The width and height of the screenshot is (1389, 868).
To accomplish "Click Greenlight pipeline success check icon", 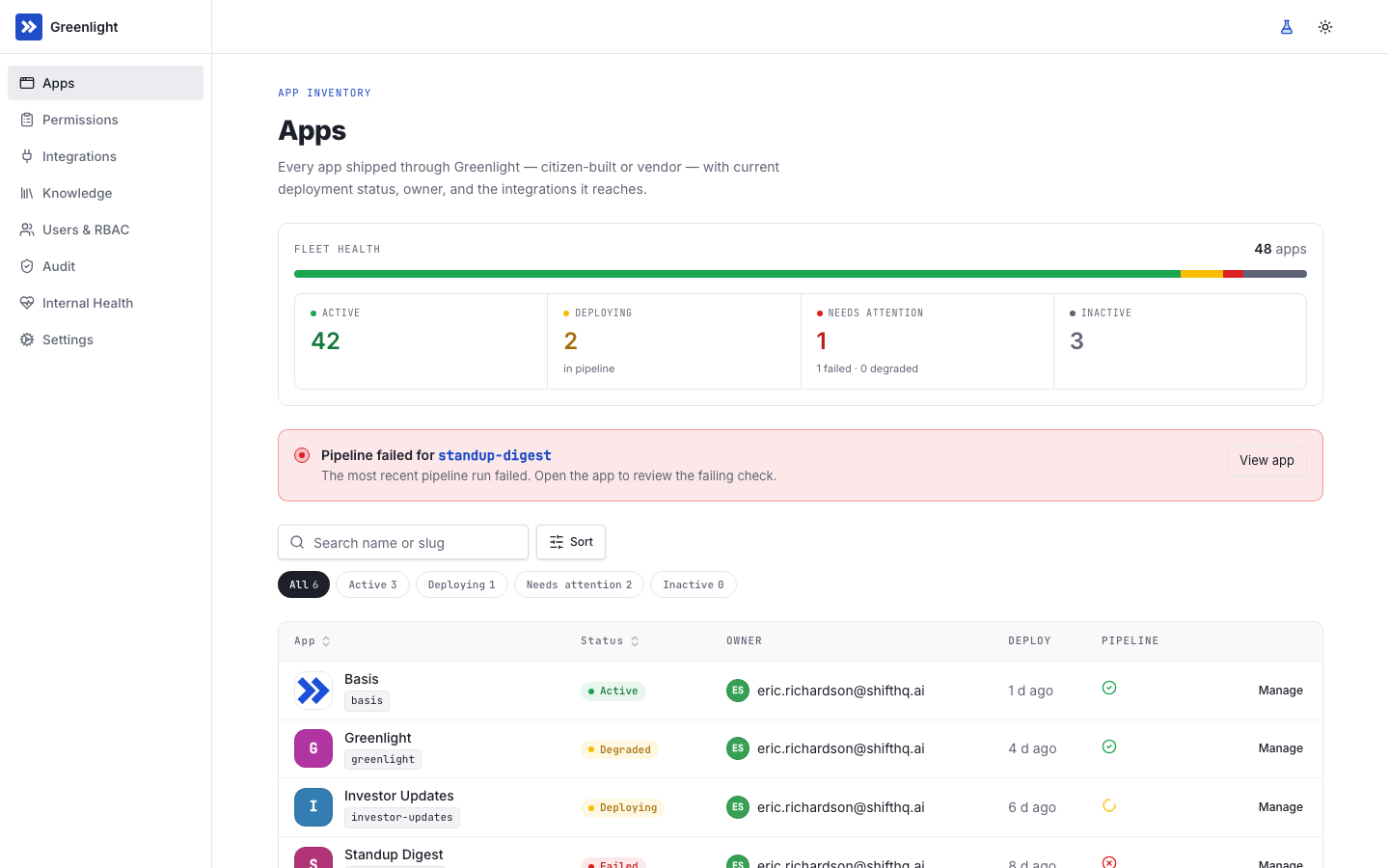I will (1109, 746).
